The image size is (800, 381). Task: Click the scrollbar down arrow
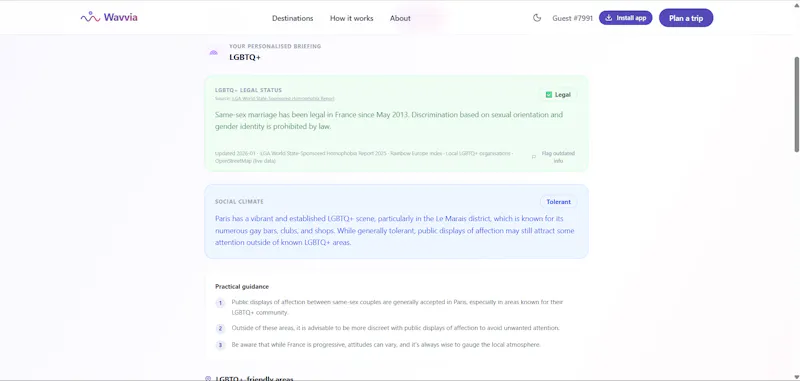pos(796,377)
